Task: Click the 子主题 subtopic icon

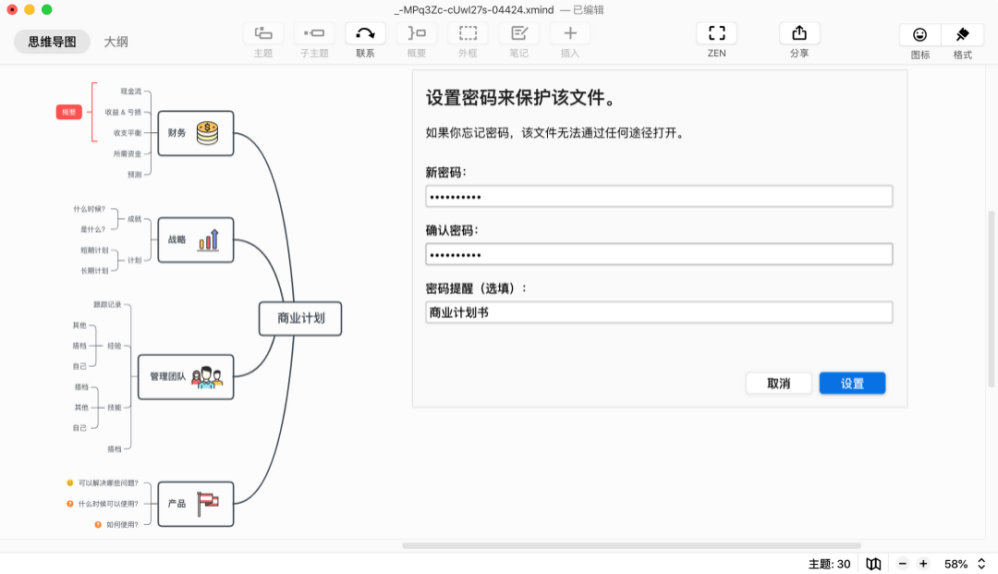Action: click(x=314, y=33)
